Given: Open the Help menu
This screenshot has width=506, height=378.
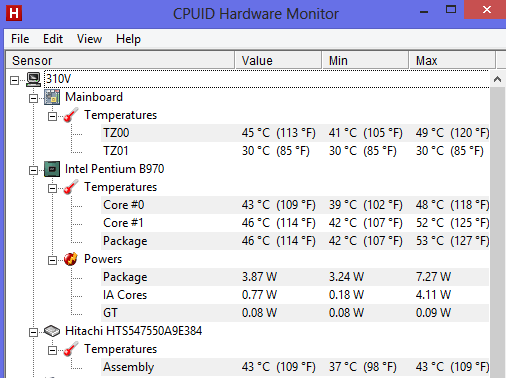Looking at the screenshot, I should (128, 39).
